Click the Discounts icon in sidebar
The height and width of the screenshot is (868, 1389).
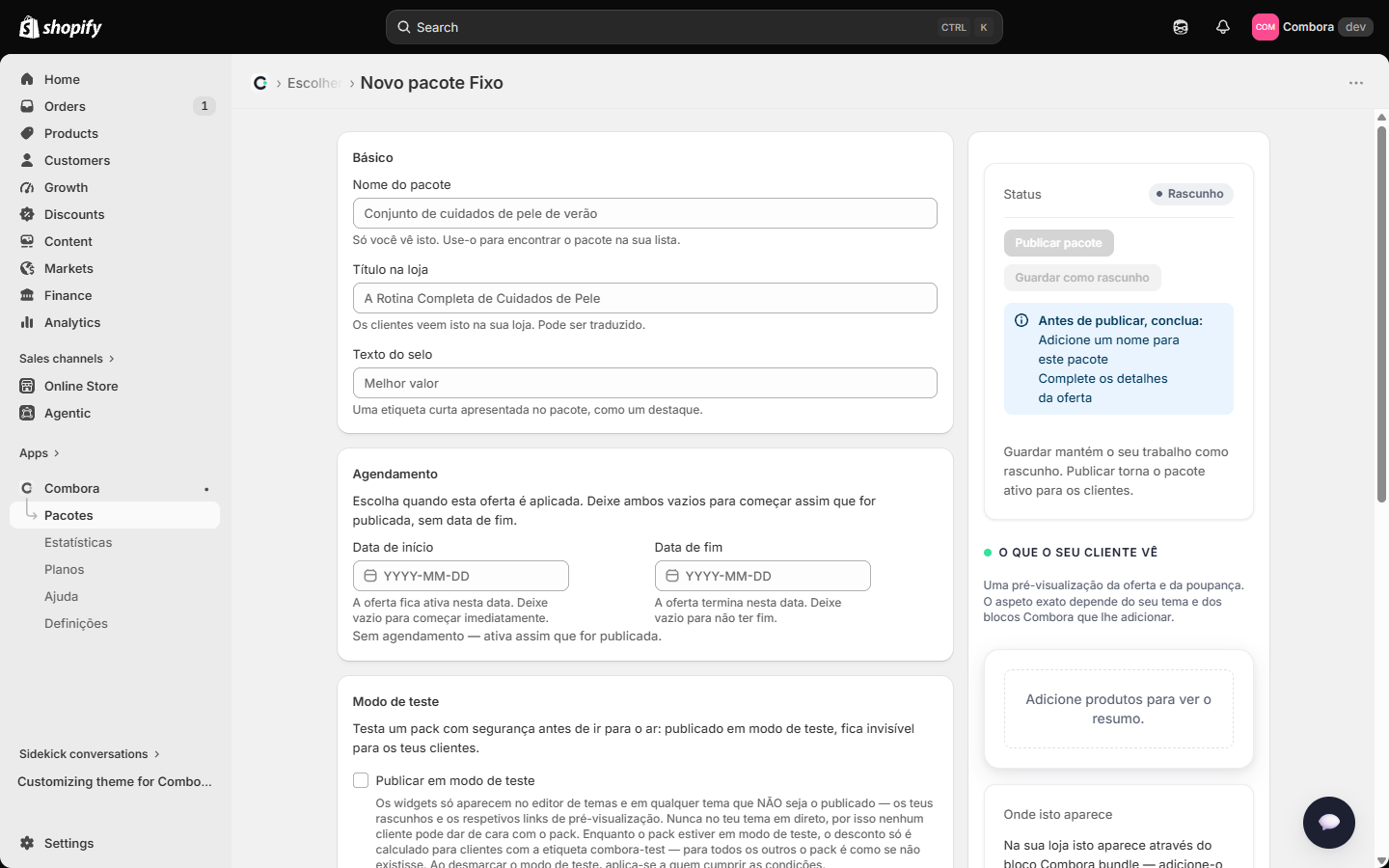click(27, 214)
